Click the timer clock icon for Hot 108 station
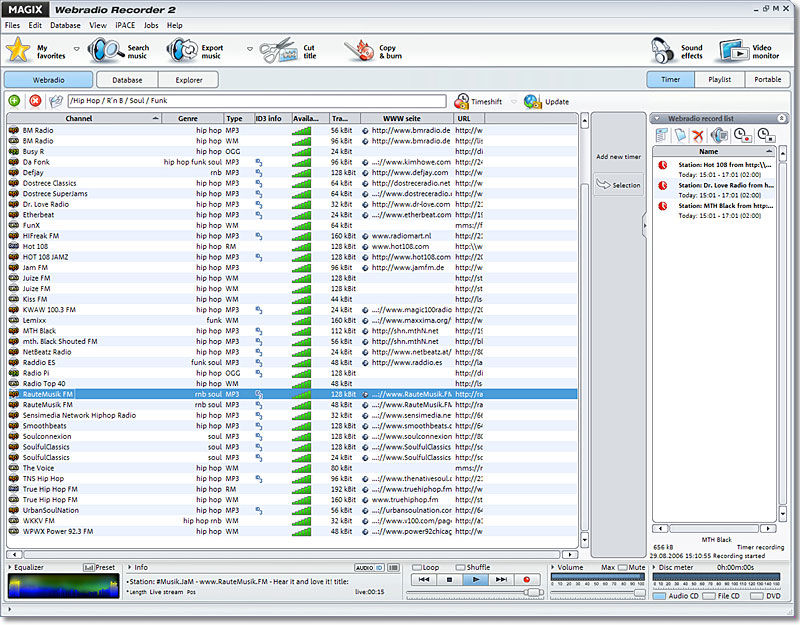Image resolution: width=800 pixels, height=625 pixels. click(663, 165)
